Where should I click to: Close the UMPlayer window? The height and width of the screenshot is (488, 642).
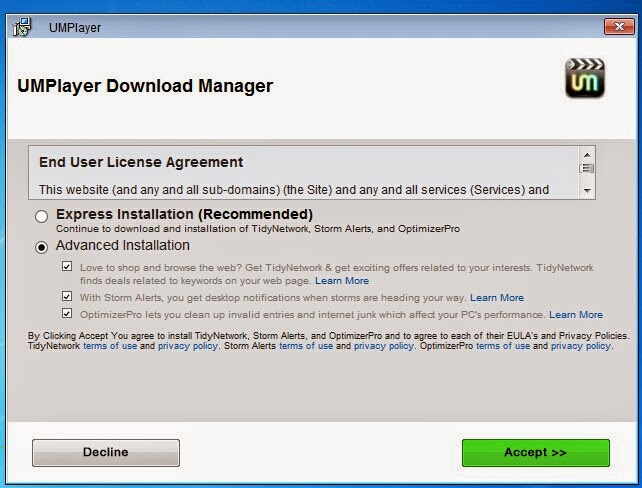pos(619,27)
